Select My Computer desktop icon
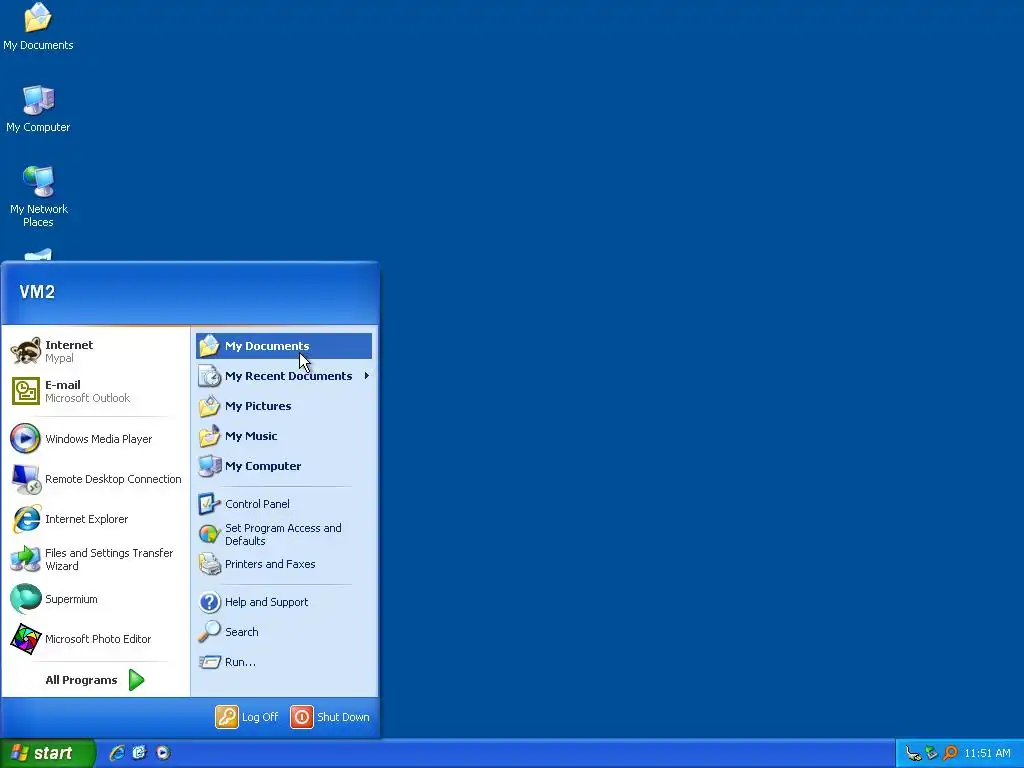 click(x=38, y=109)
